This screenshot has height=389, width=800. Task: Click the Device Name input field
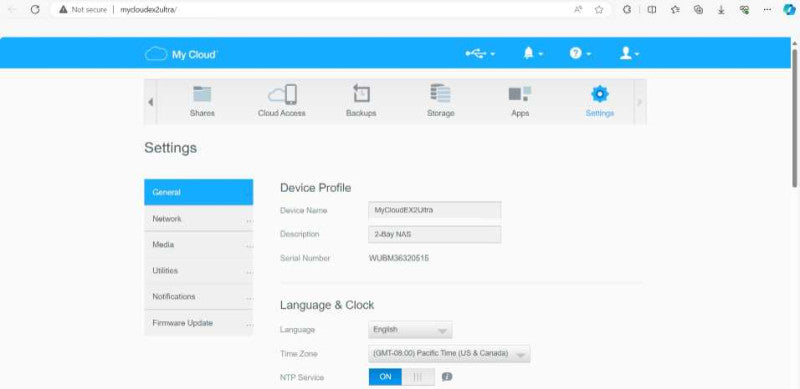point(435,210)
